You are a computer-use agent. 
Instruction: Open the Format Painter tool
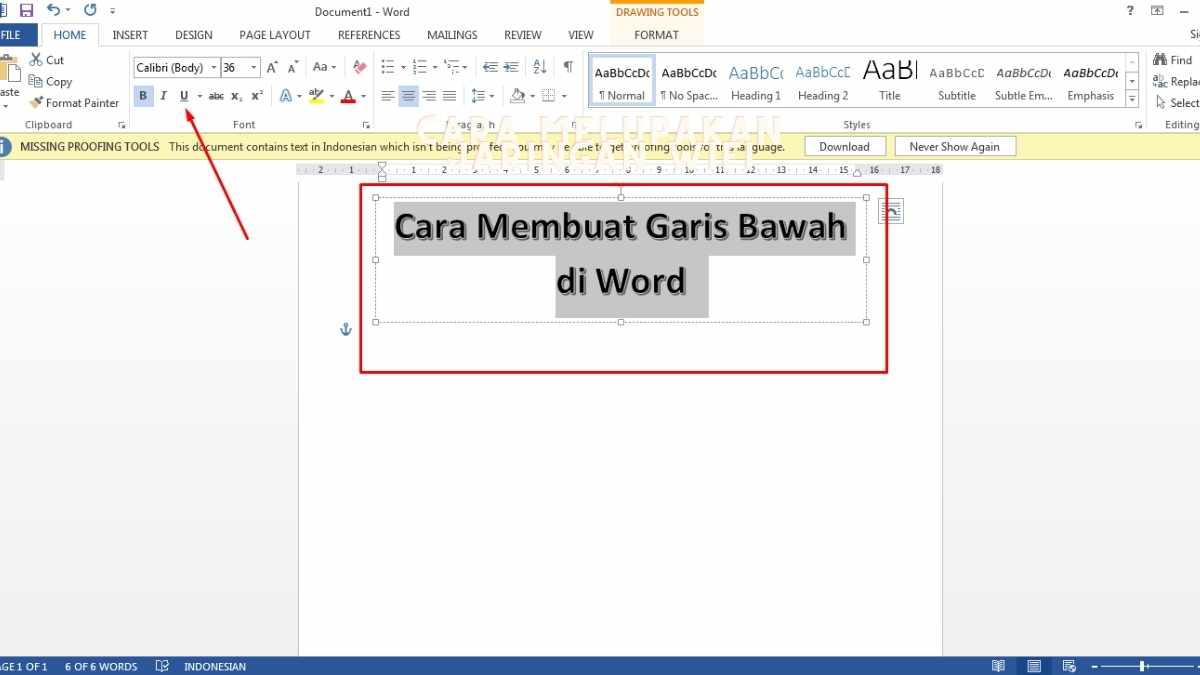click(74, 102)
